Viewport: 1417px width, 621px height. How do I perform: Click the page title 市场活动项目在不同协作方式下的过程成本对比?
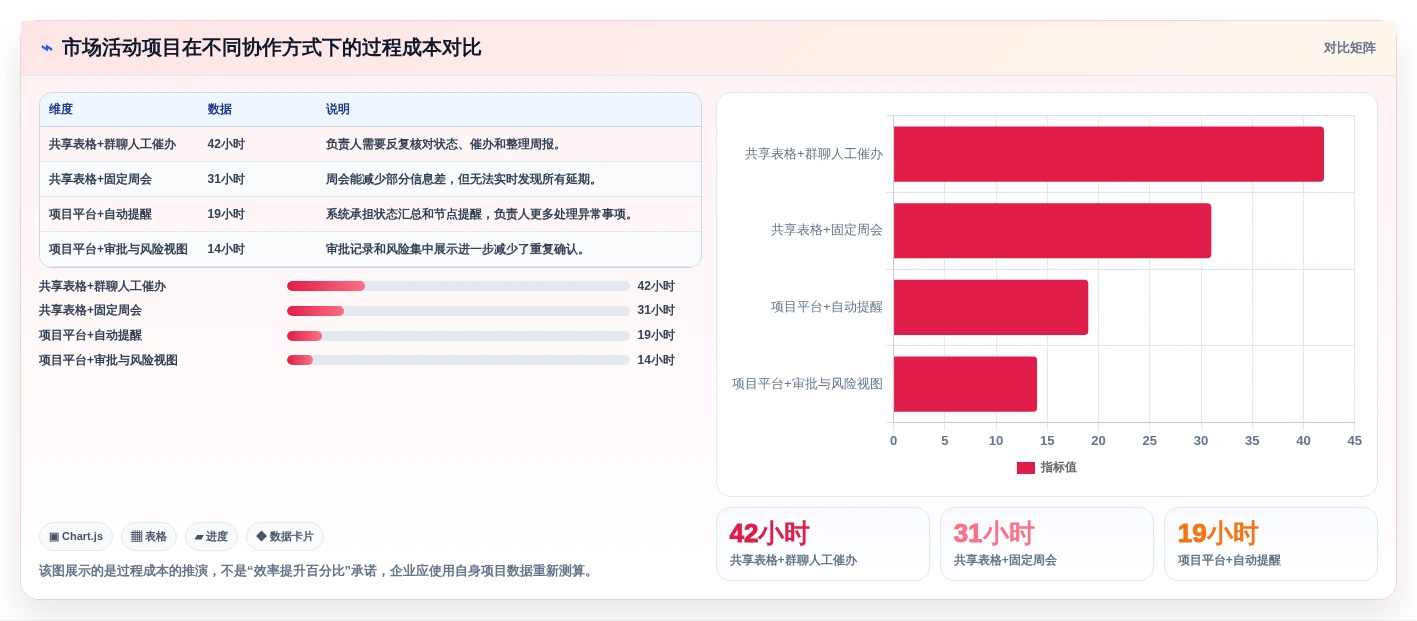(271, 48)
